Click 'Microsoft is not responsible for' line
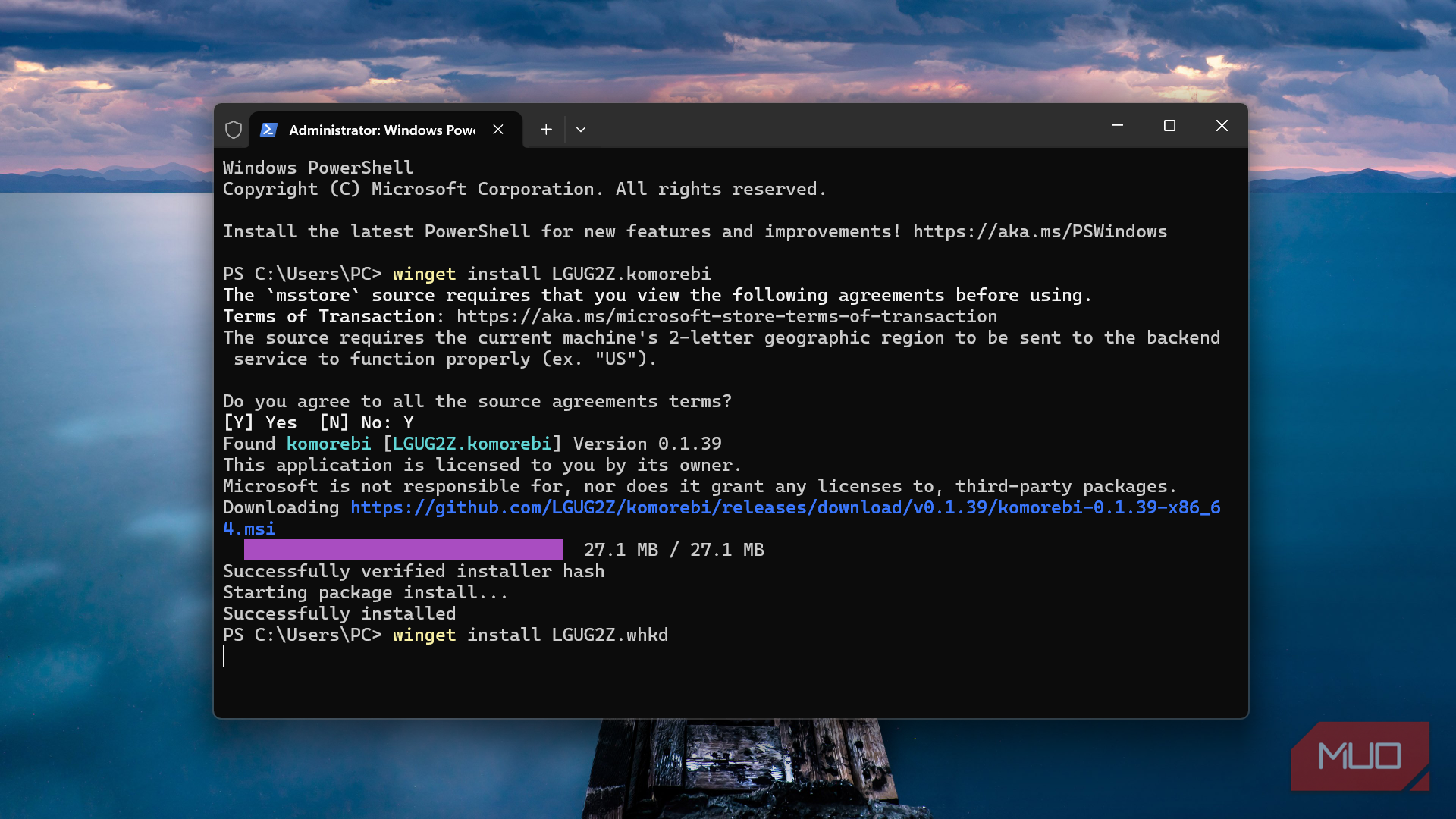This screenshot has width=1456, height=819. 700,486
